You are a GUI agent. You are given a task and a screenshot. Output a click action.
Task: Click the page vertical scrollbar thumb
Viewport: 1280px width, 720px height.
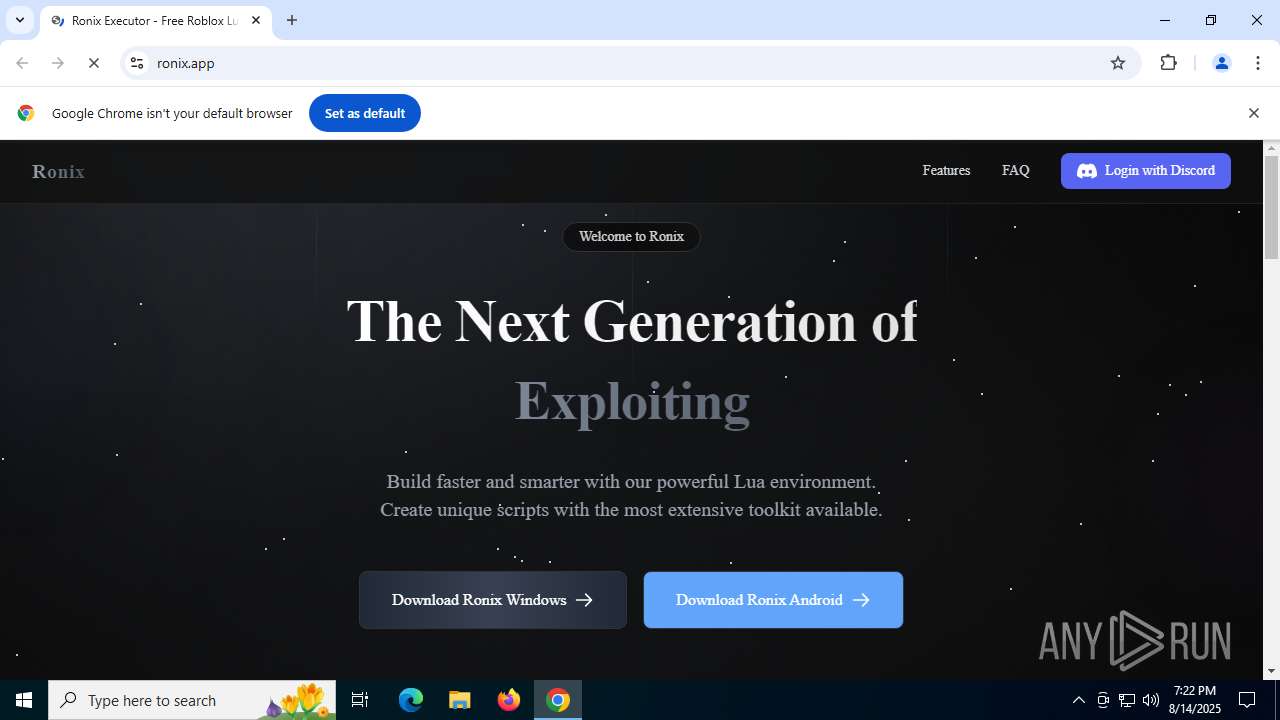click(1271, 207)
